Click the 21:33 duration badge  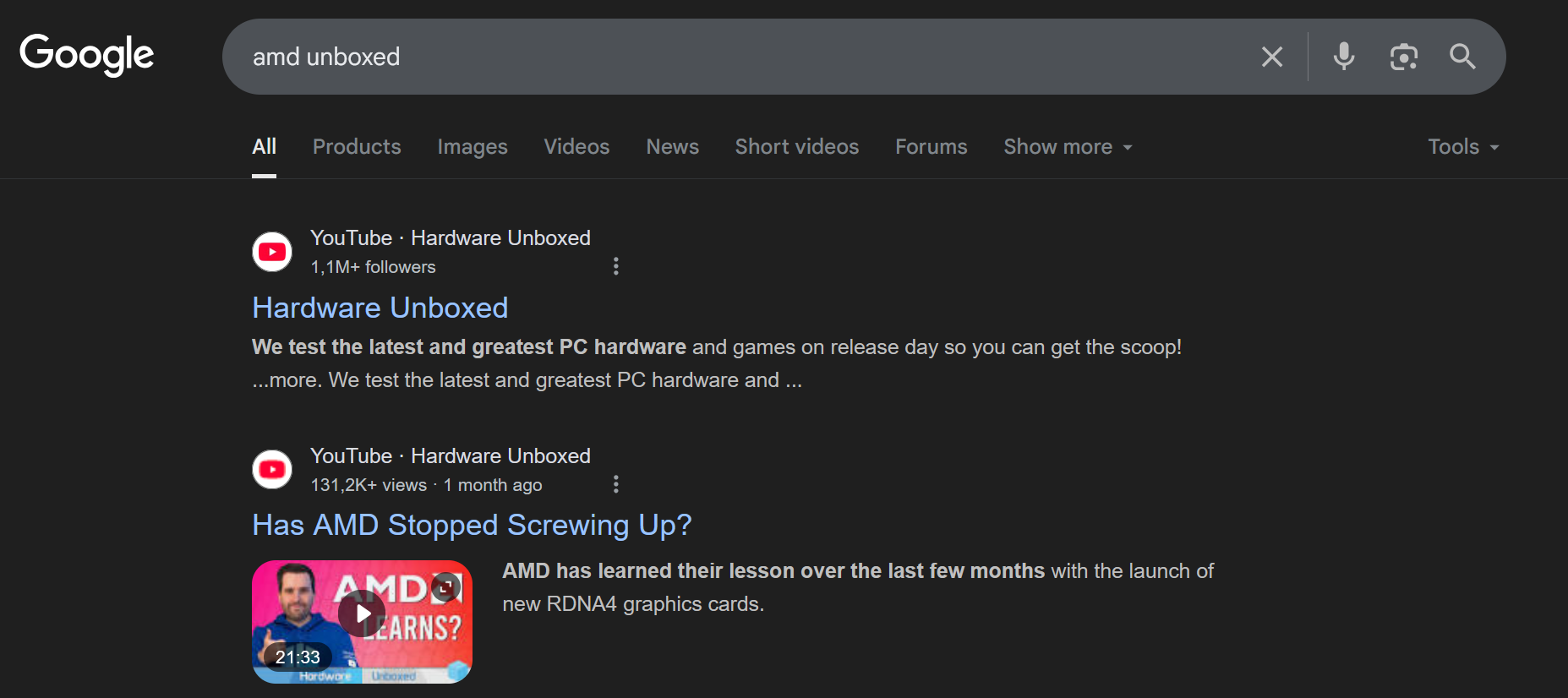(x=298, y=657)
